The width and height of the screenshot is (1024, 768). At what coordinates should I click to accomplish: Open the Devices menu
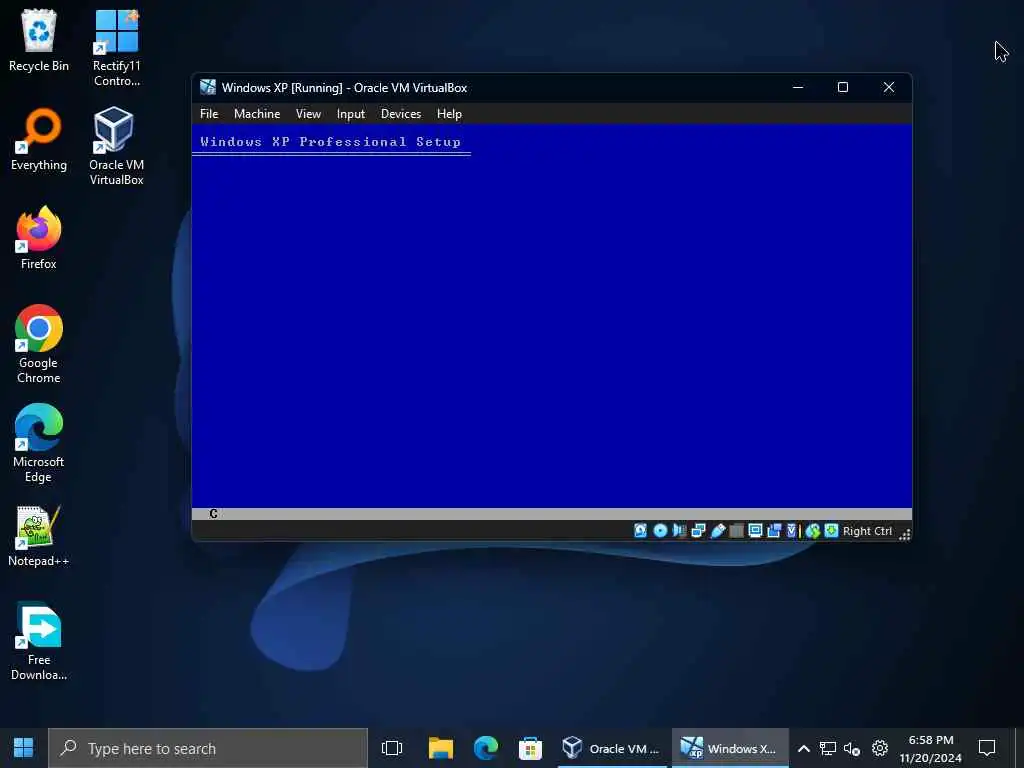401,114
